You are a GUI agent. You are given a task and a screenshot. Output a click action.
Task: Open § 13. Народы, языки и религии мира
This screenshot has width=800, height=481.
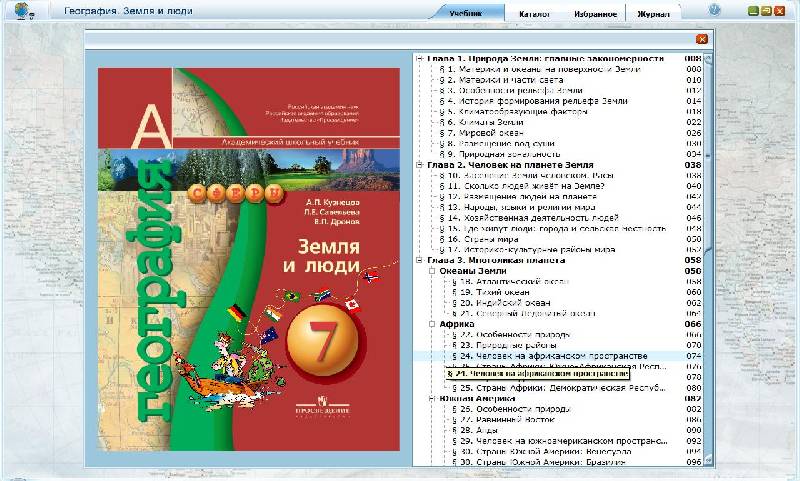click(517, 208)
